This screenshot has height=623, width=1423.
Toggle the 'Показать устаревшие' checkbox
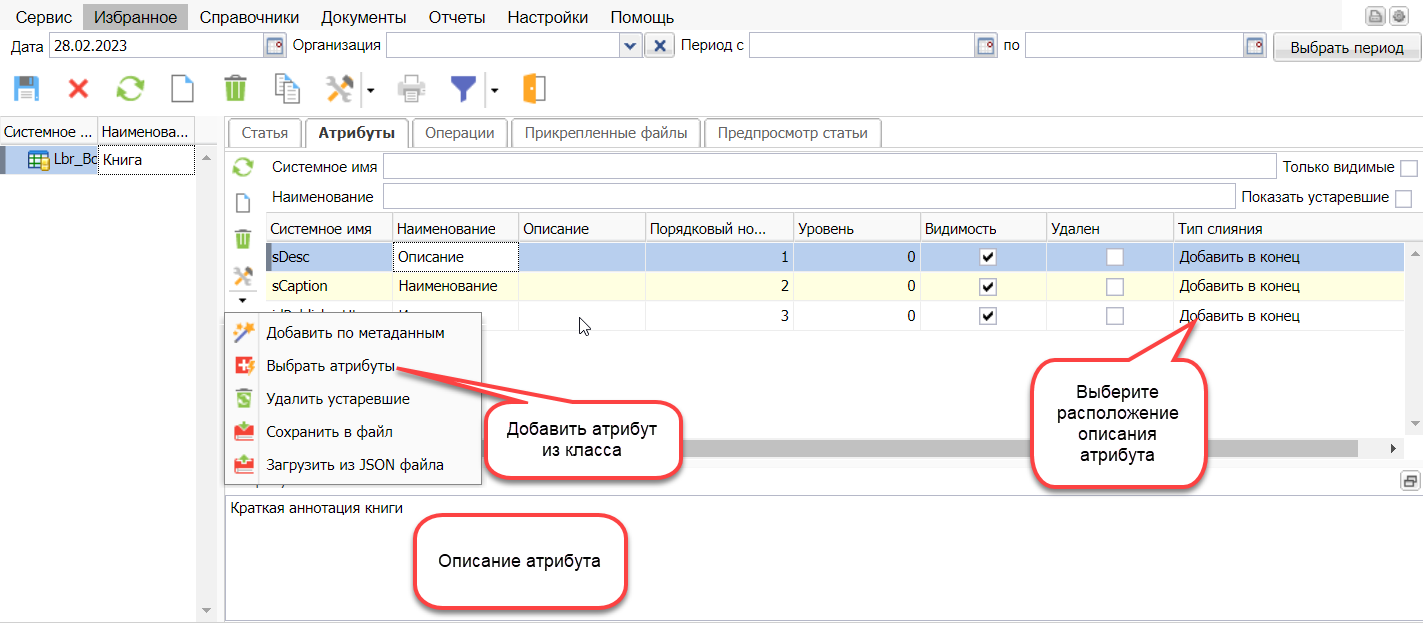point(1403,198)
